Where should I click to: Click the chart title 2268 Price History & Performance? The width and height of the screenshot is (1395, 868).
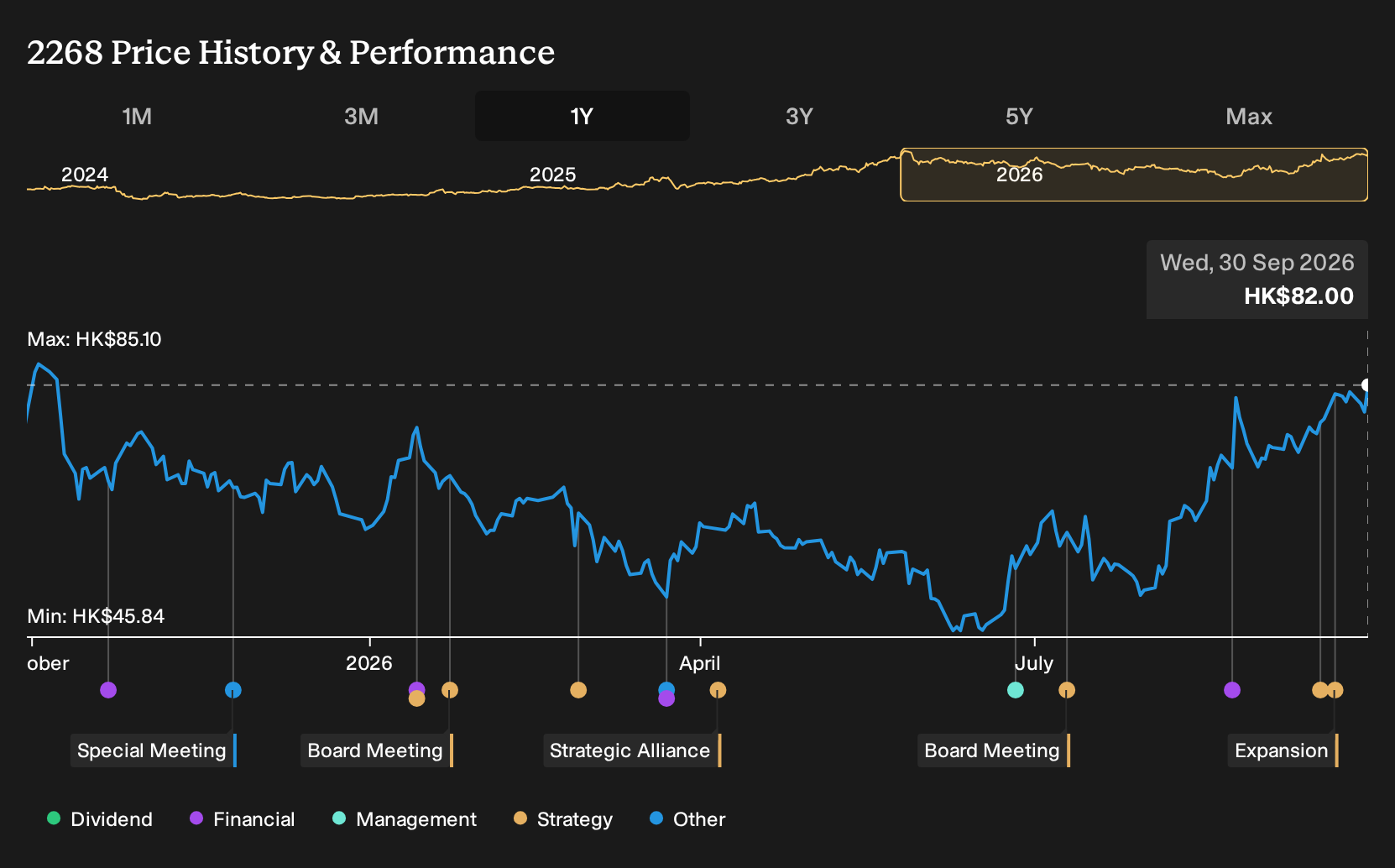[290, 52]
